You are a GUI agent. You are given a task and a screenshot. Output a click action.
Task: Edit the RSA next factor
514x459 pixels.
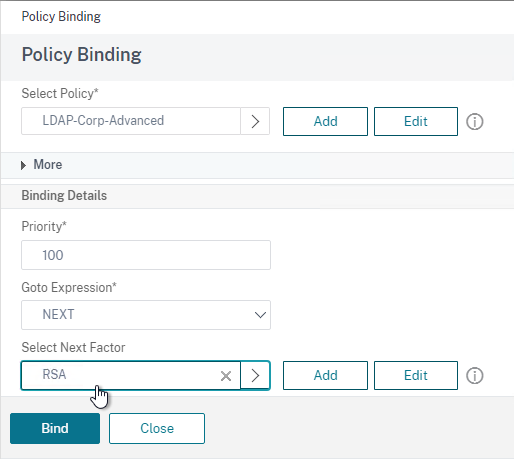point(416,375)
